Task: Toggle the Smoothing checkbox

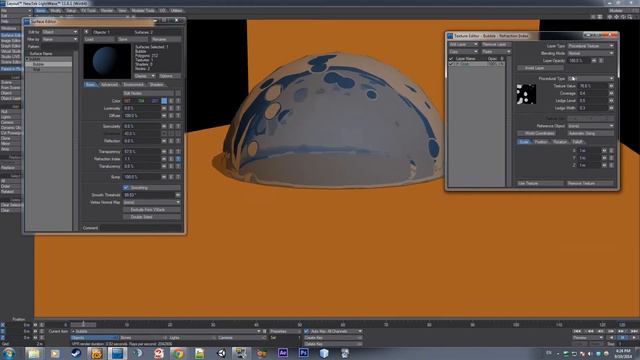Action: coord(126,188)
